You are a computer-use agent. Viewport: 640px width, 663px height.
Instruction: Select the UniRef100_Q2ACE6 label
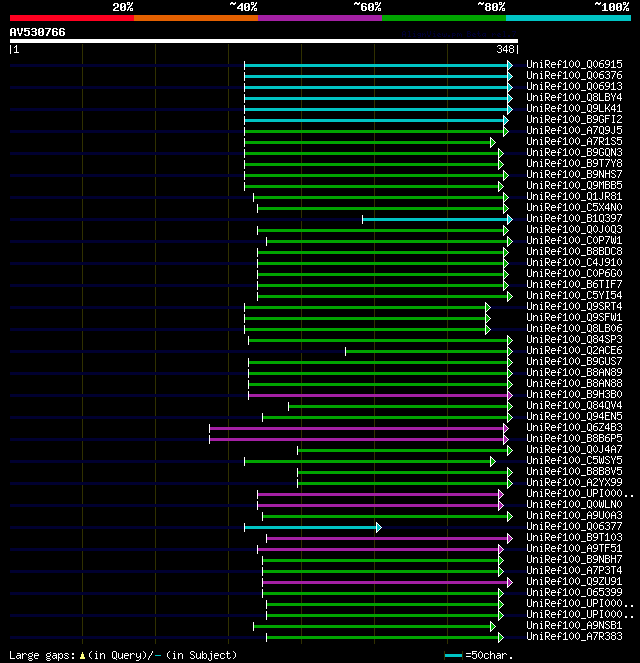(574, 350)
